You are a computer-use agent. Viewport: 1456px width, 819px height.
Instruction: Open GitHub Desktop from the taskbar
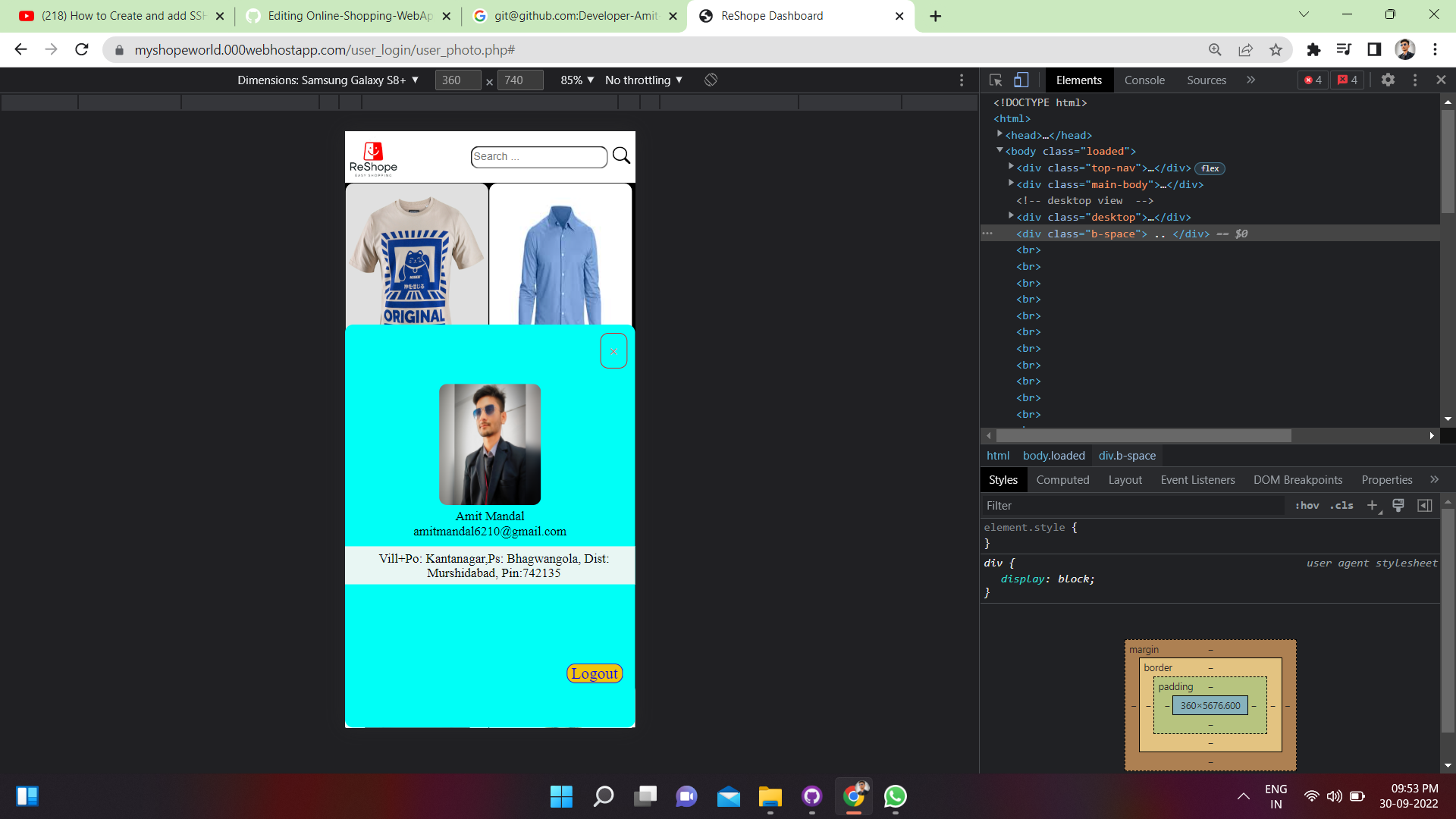coord(811,797)
